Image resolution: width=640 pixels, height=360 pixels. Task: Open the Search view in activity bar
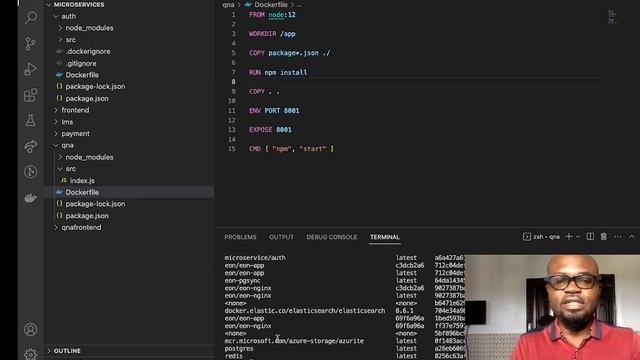pyautogui.click(x=31, y=18)
